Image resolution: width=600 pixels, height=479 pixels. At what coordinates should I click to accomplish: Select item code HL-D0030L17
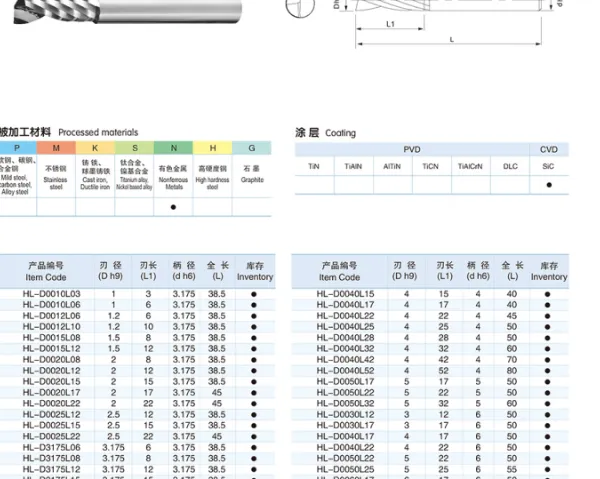tap(346, 425)
